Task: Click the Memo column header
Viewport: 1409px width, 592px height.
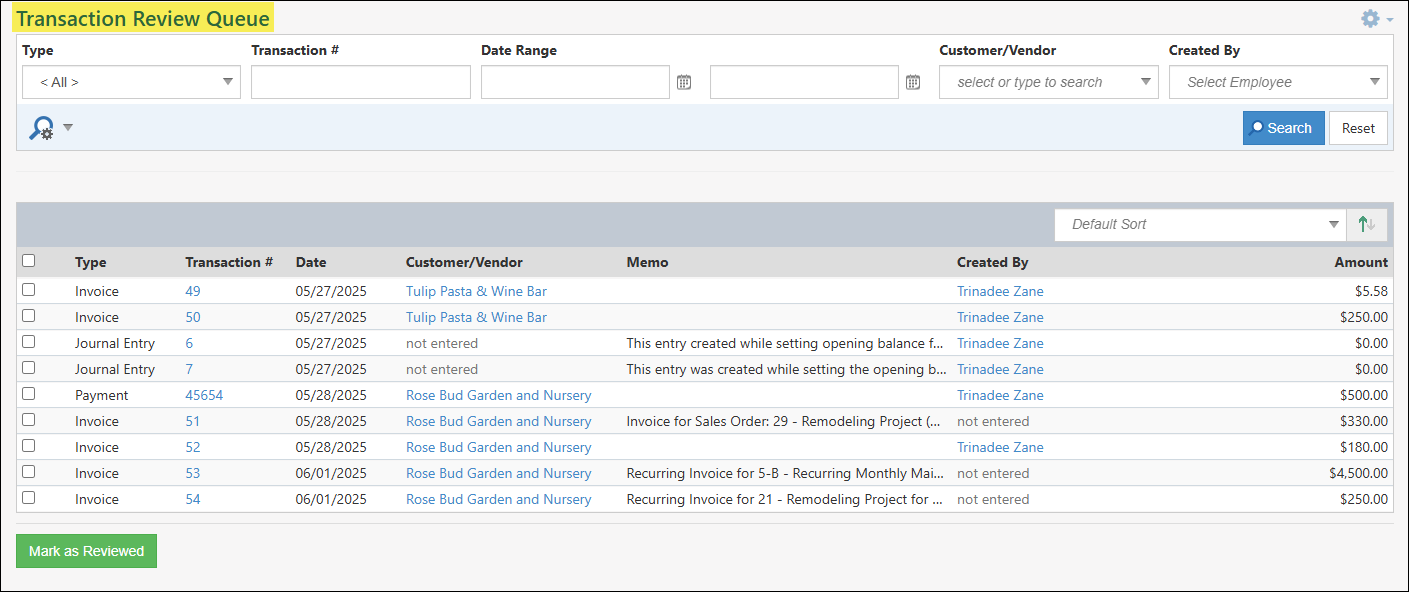Action: coord(647,262)
